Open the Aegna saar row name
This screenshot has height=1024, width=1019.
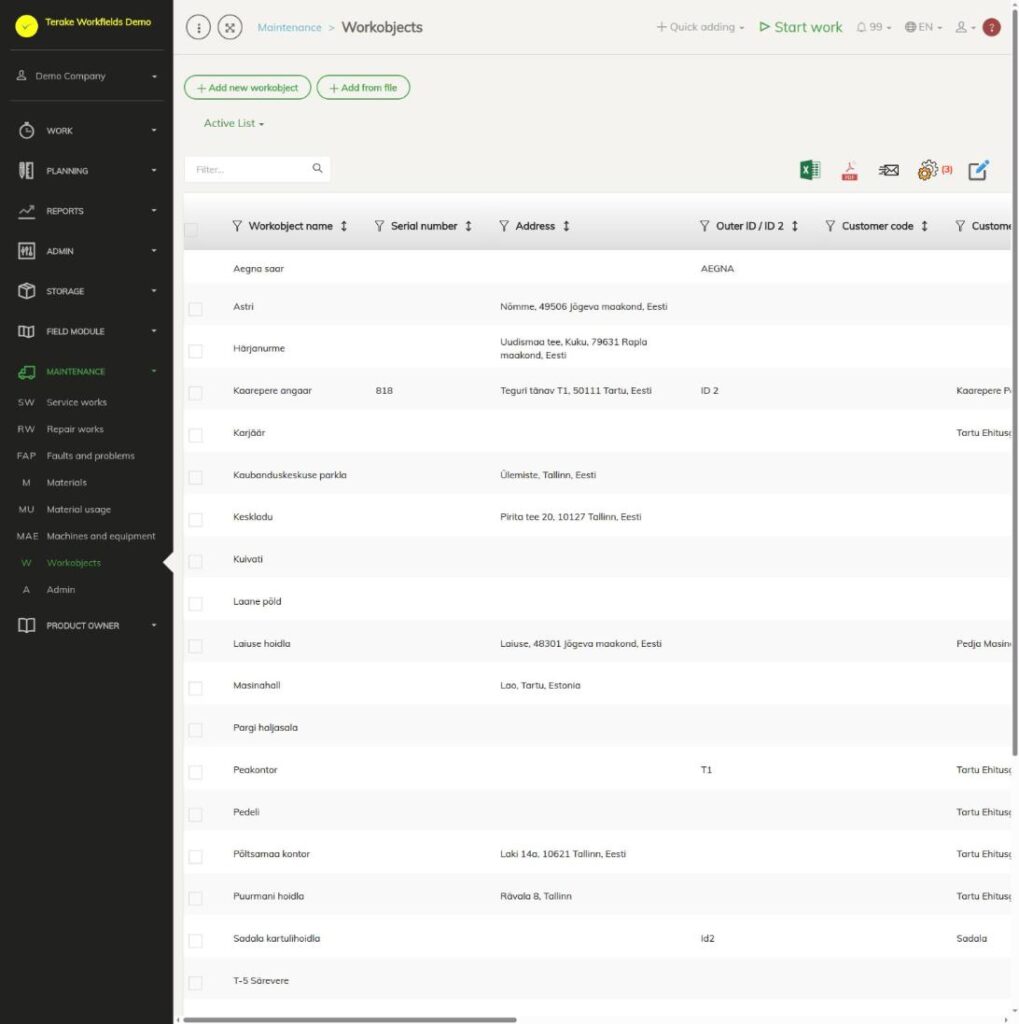[x=259, y=268]
